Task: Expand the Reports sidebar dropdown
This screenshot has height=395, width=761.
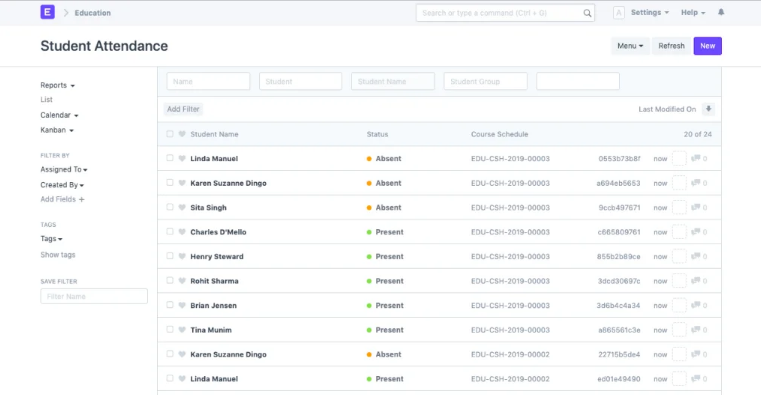Action: click(57, 85)
